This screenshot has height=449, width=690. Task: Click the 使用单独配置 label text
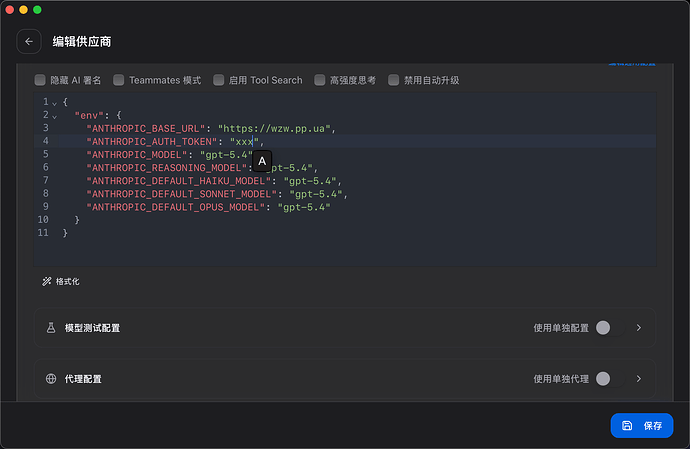[x=561, y=328]
